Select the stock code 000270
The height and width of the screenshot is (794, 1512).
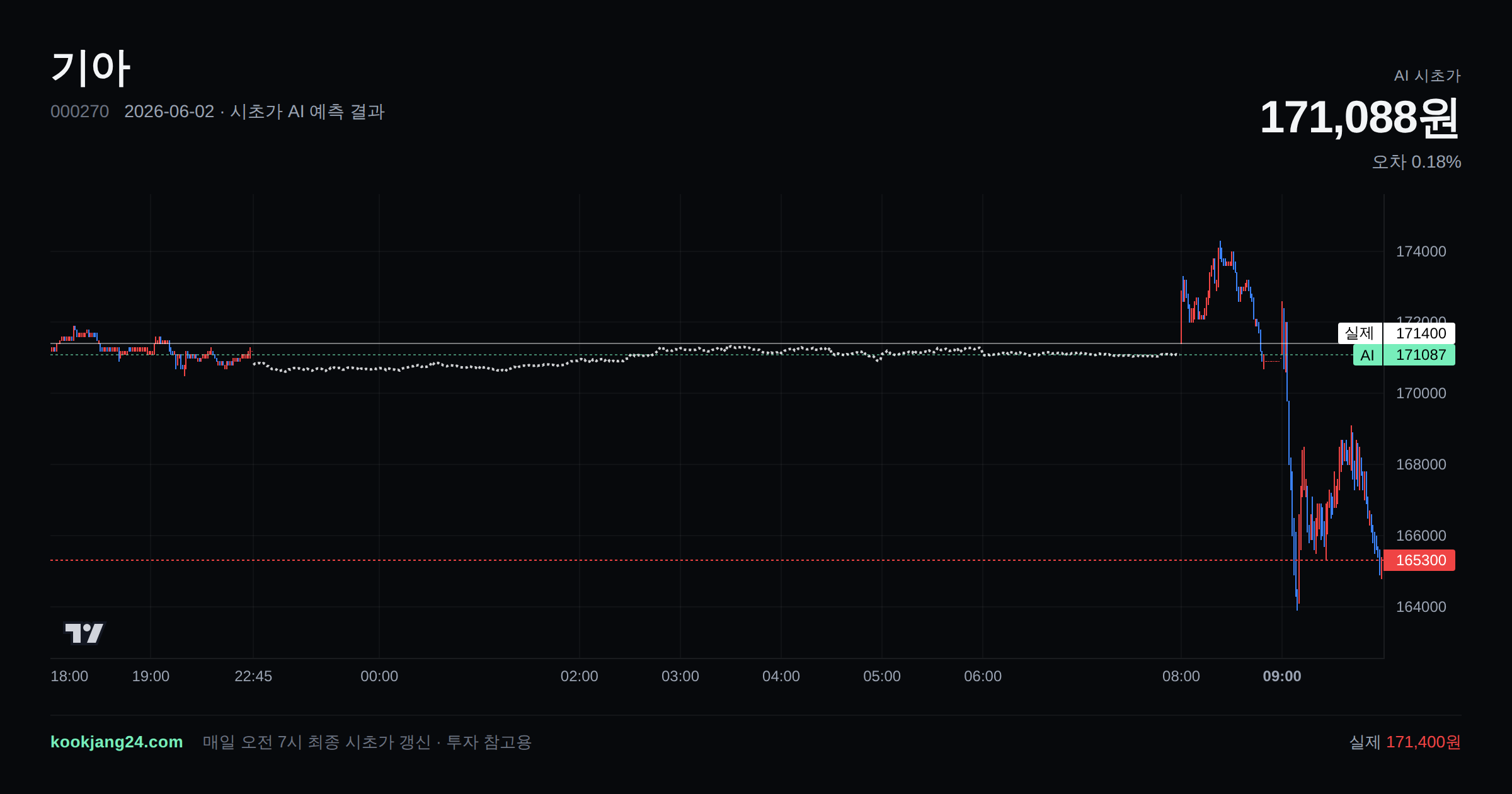pos(79,112)
